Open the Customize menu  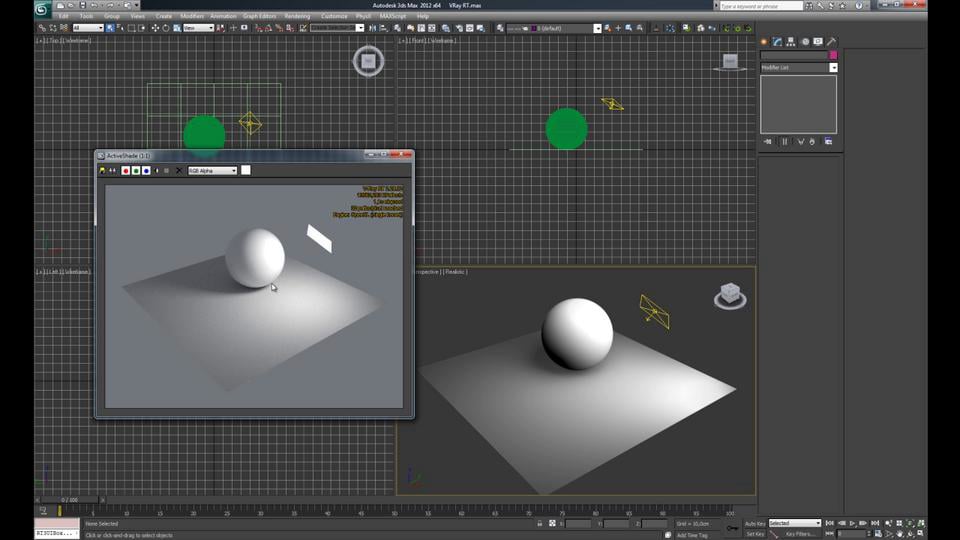point(334,17)
